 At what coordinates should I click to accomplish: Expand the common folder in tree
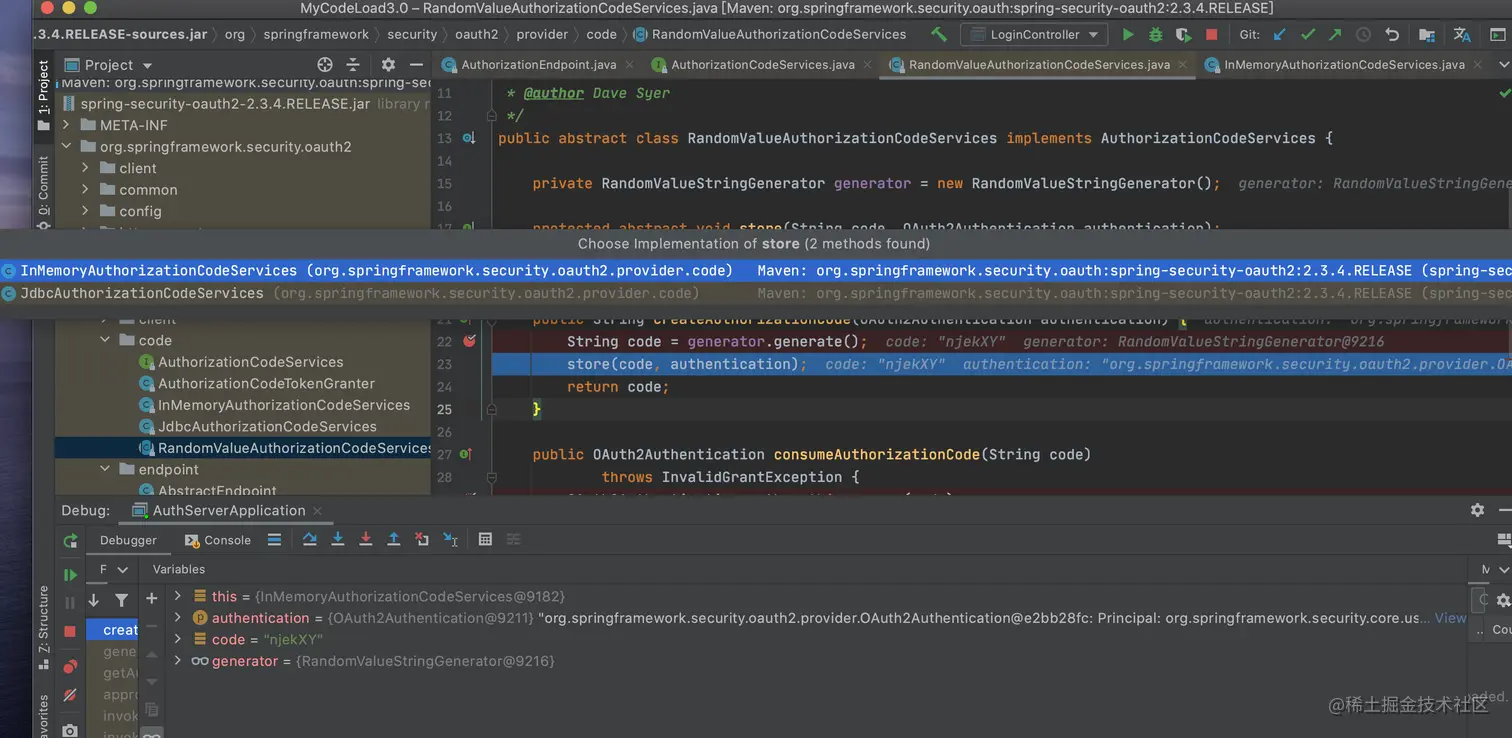86,189
